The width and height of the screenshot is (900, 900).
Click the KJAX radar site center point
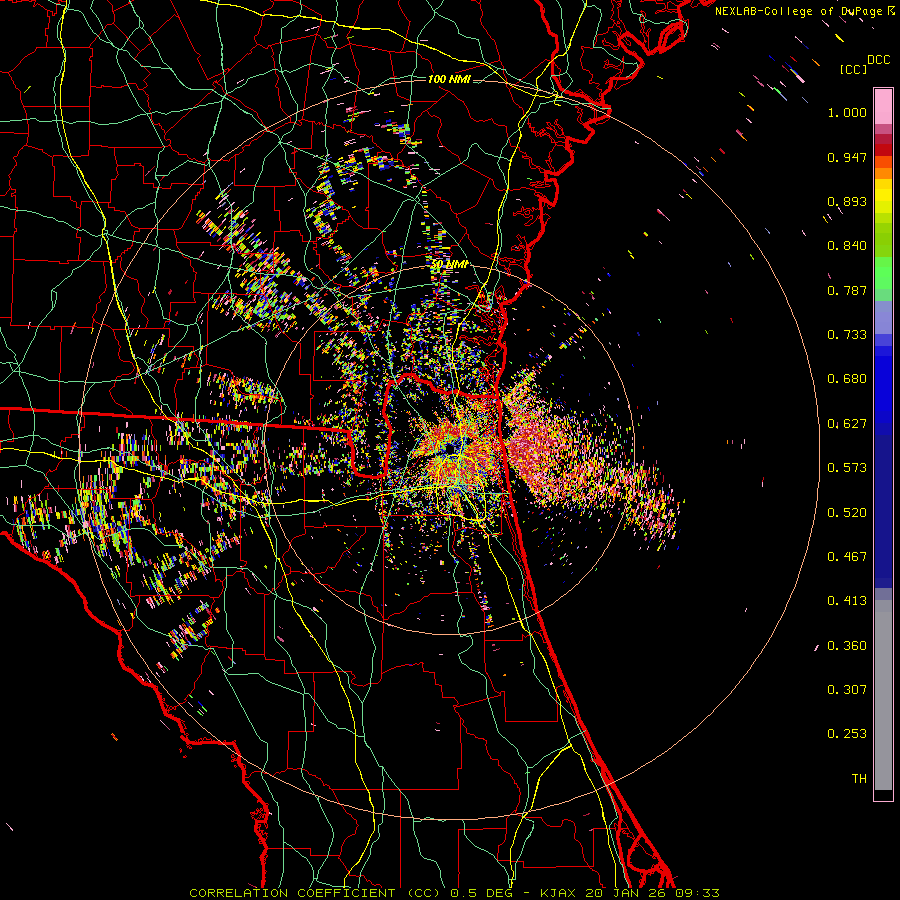point(451,448)
